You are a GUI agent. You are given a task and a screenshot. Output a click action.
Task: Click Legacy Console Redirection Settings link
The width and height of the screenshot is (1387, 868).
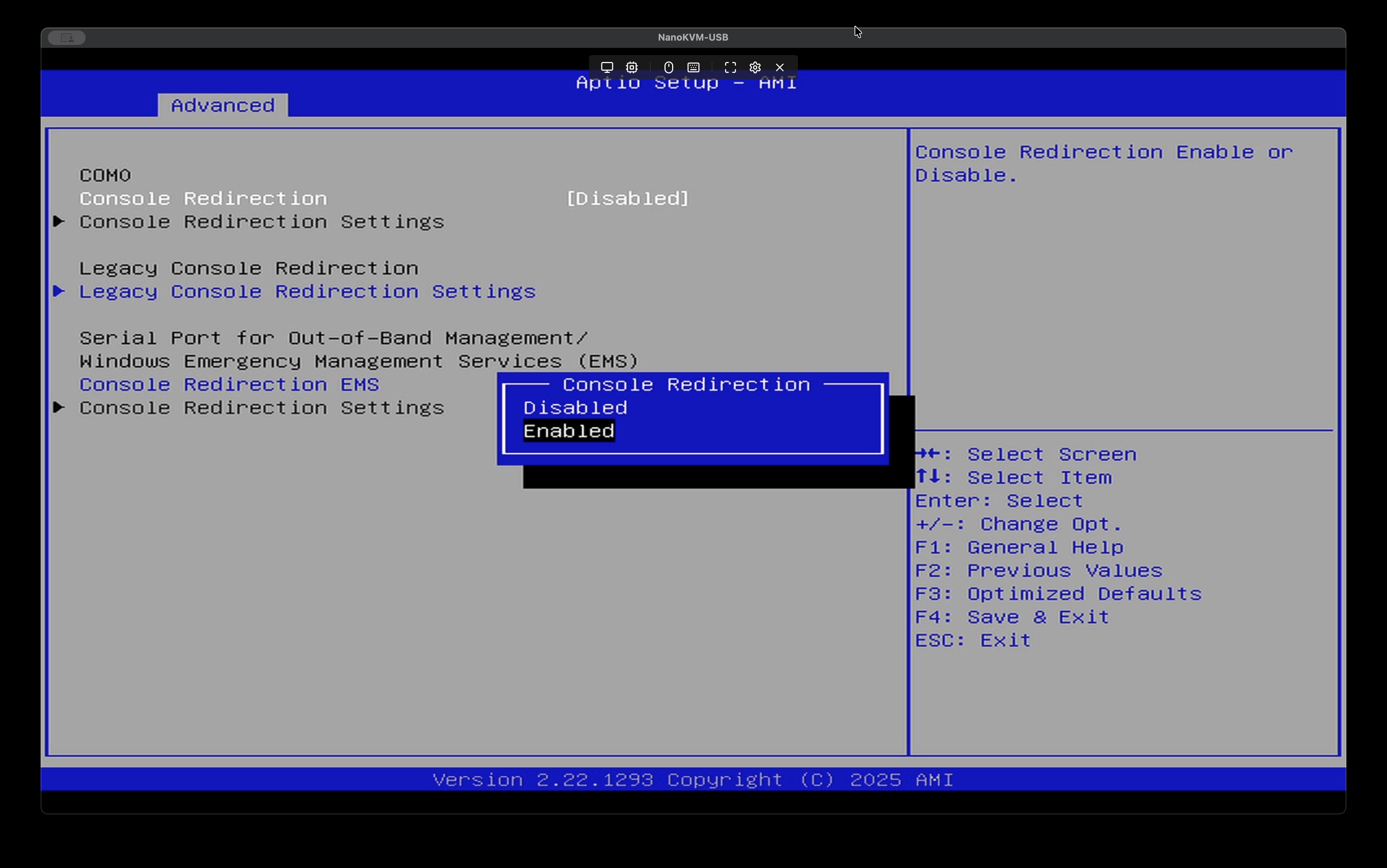coord(307,292)
